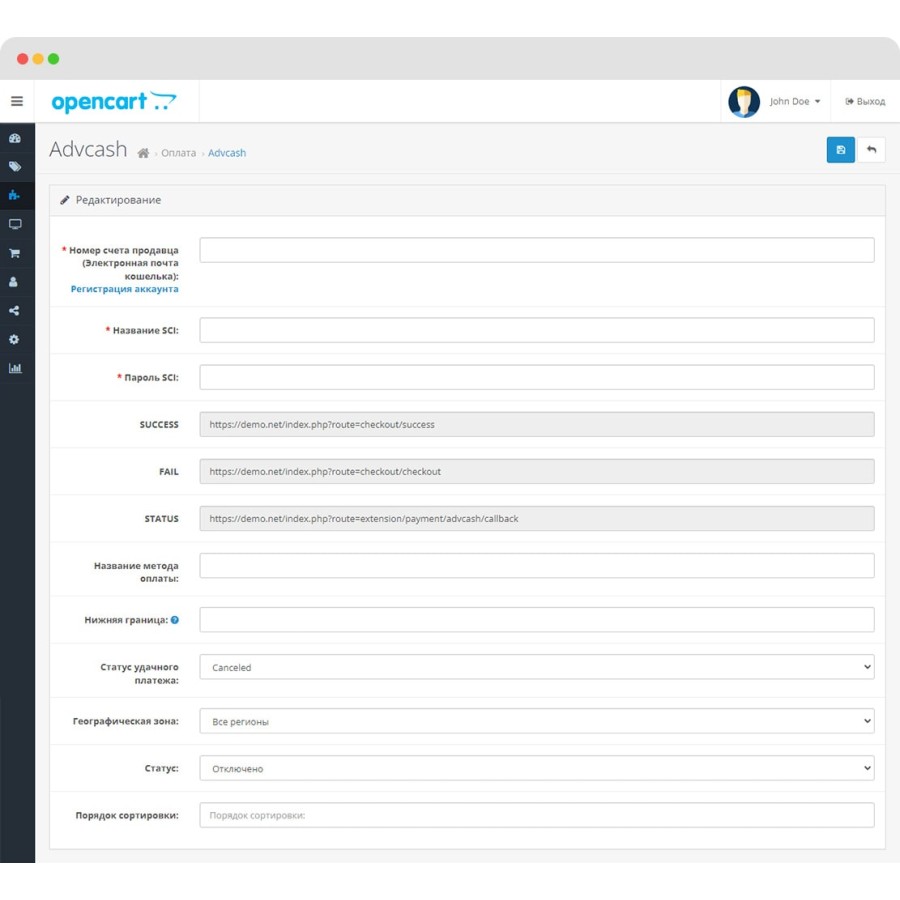Click the STATUS callback URL field
The height and width of the screenshot is (900, 900).
click(537, 518)
